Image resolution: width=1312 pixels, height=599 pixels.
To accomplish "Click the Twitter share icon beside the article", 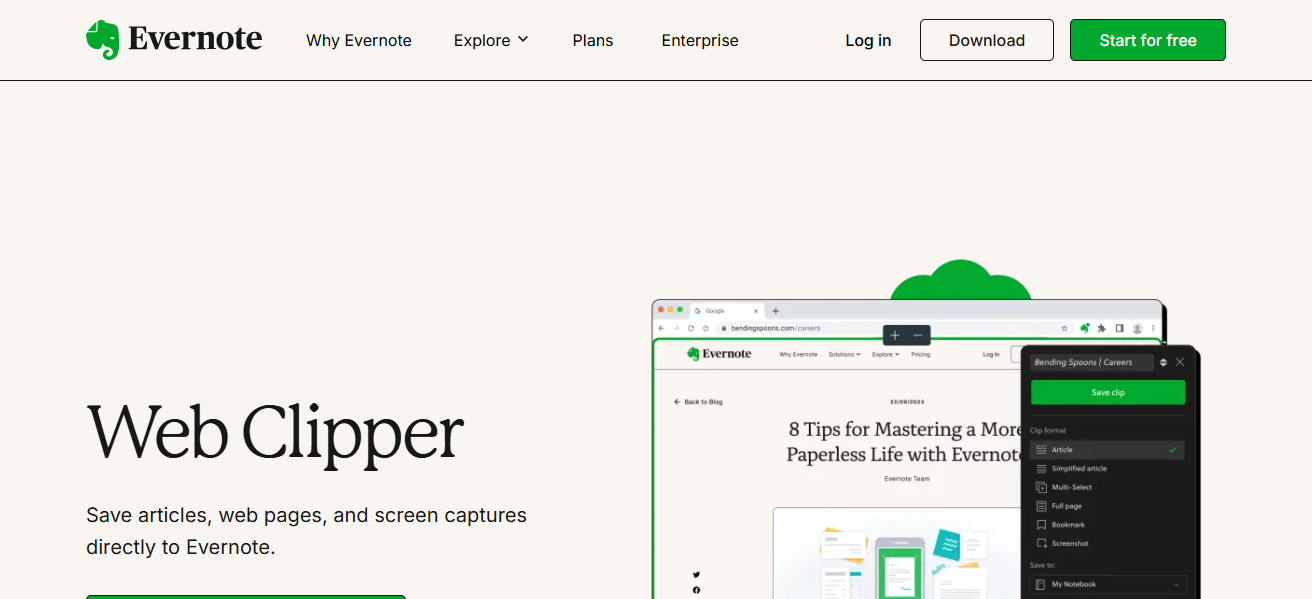I will click(696, 574).
